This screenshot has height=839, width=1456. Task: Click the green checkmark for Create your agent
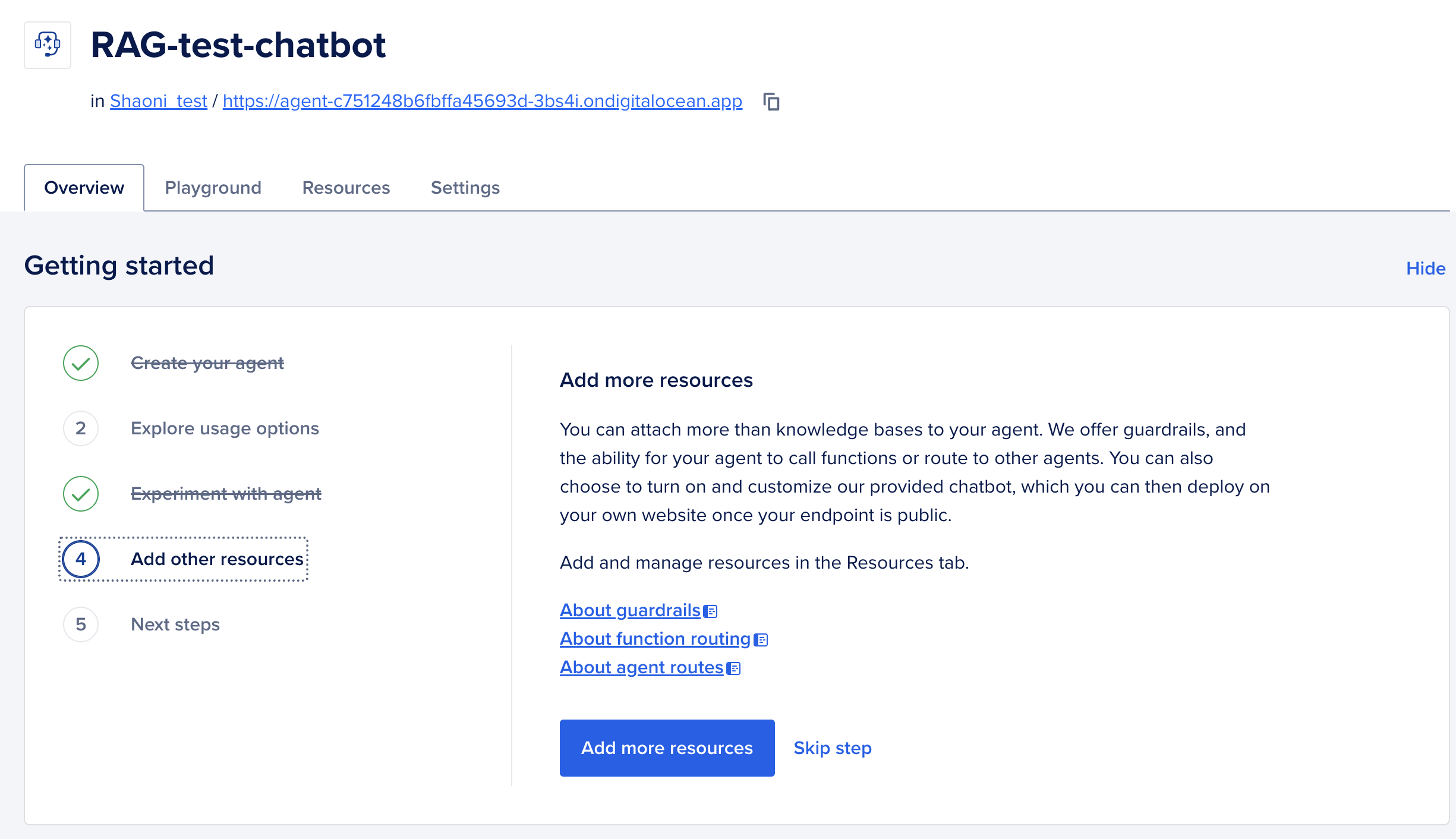81,363
